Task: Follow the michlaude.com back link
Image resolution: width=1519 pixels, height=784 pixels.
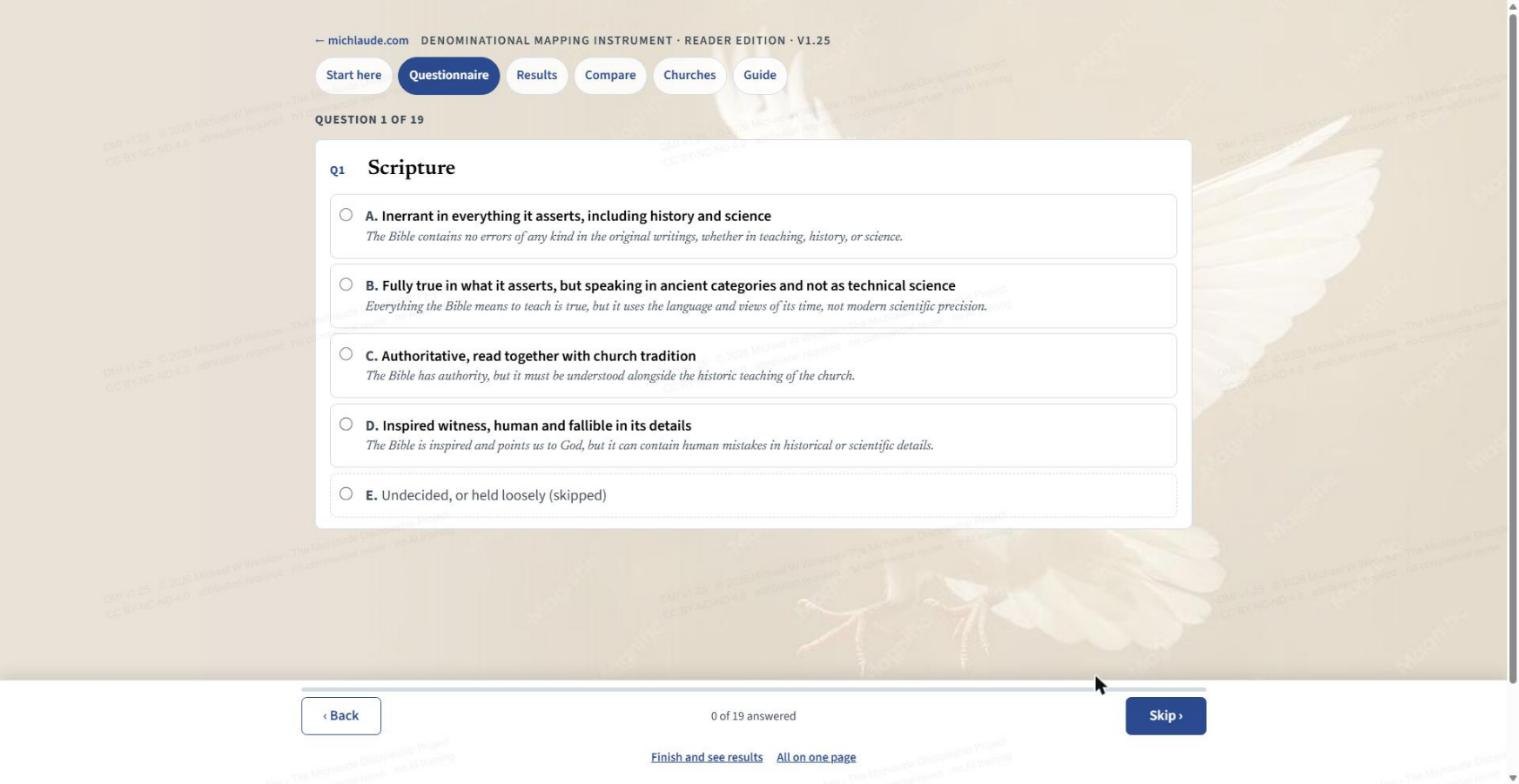Action: tap(362, 41)
